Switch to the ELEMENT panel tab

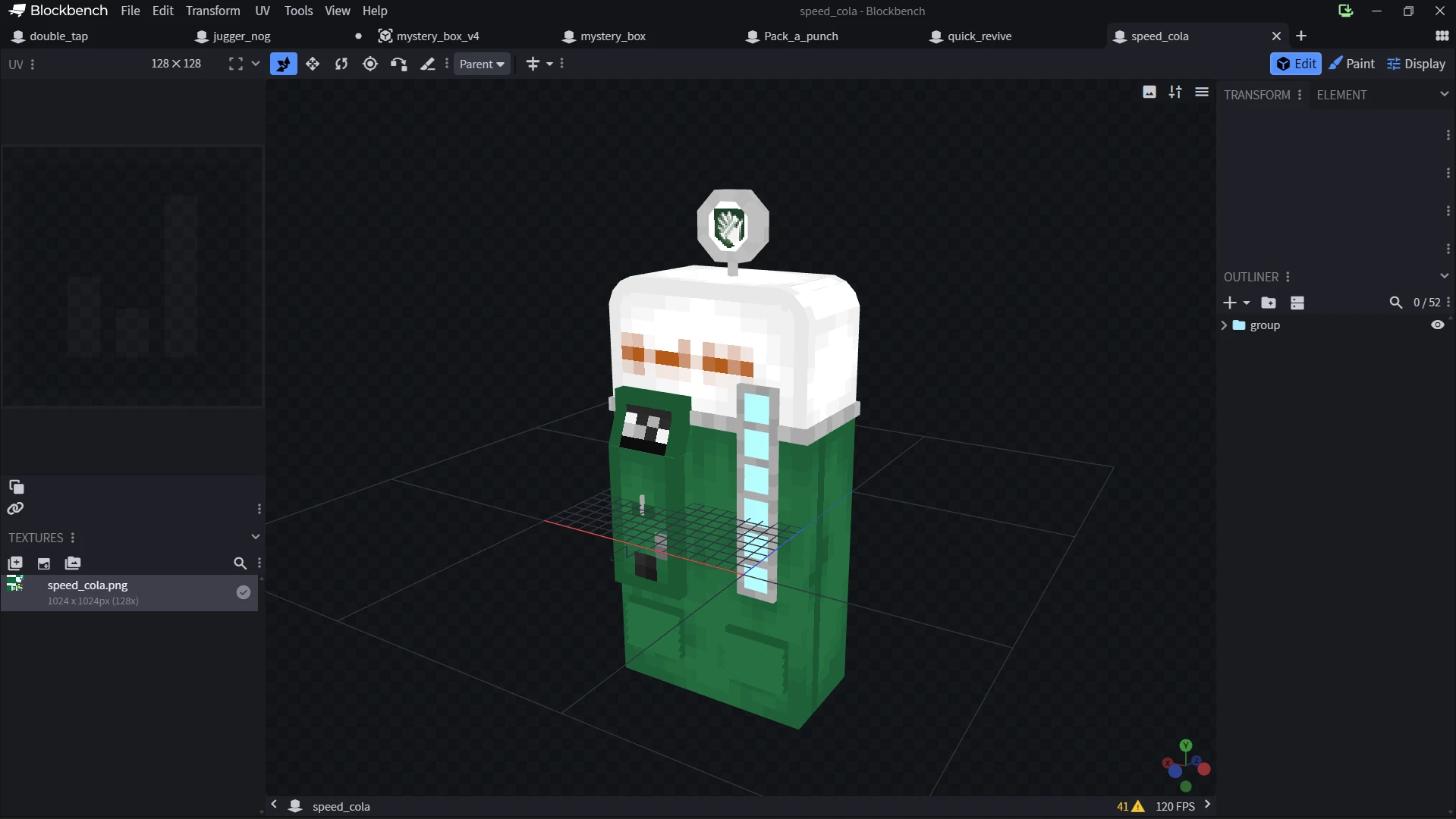1341,95
